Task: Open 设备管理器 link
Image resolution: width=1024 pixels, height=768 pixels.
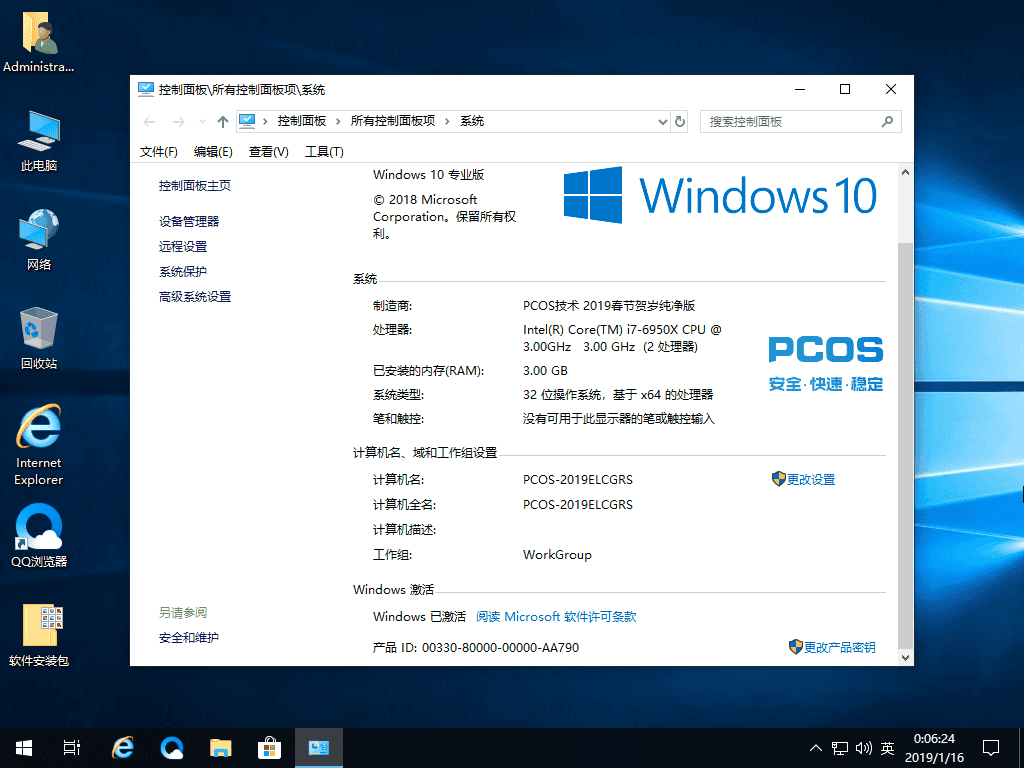Action: pos(189,221)
